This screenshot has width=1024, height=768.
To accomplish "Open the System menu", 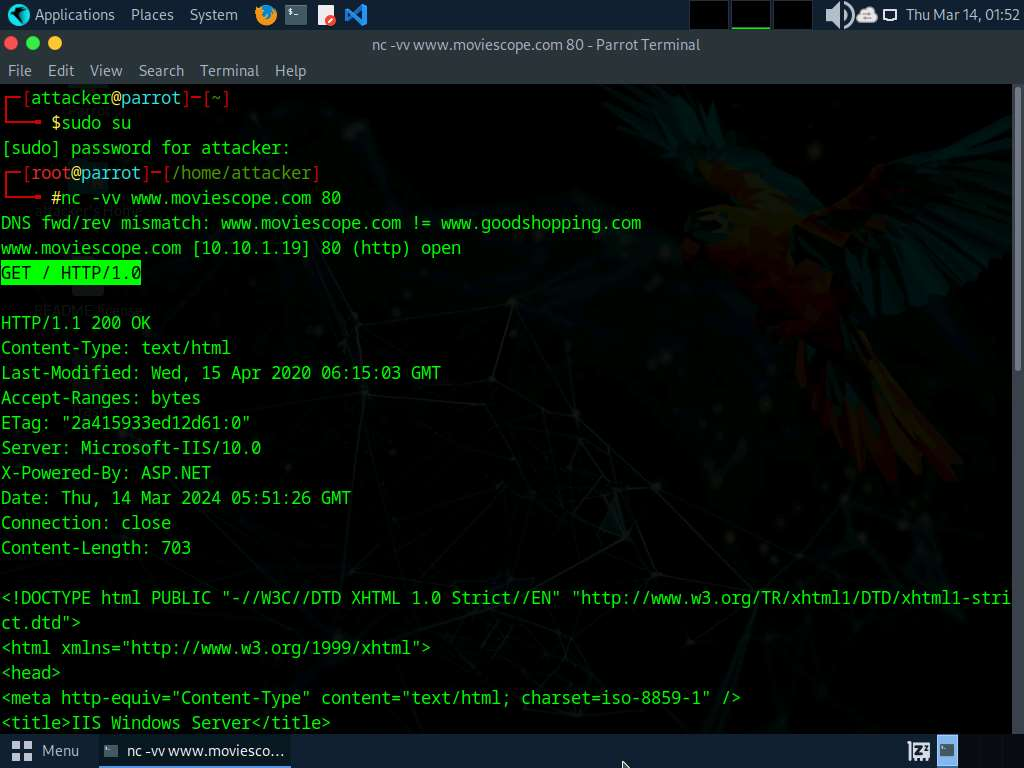I will pyautogui.click(x=213, y=15).
